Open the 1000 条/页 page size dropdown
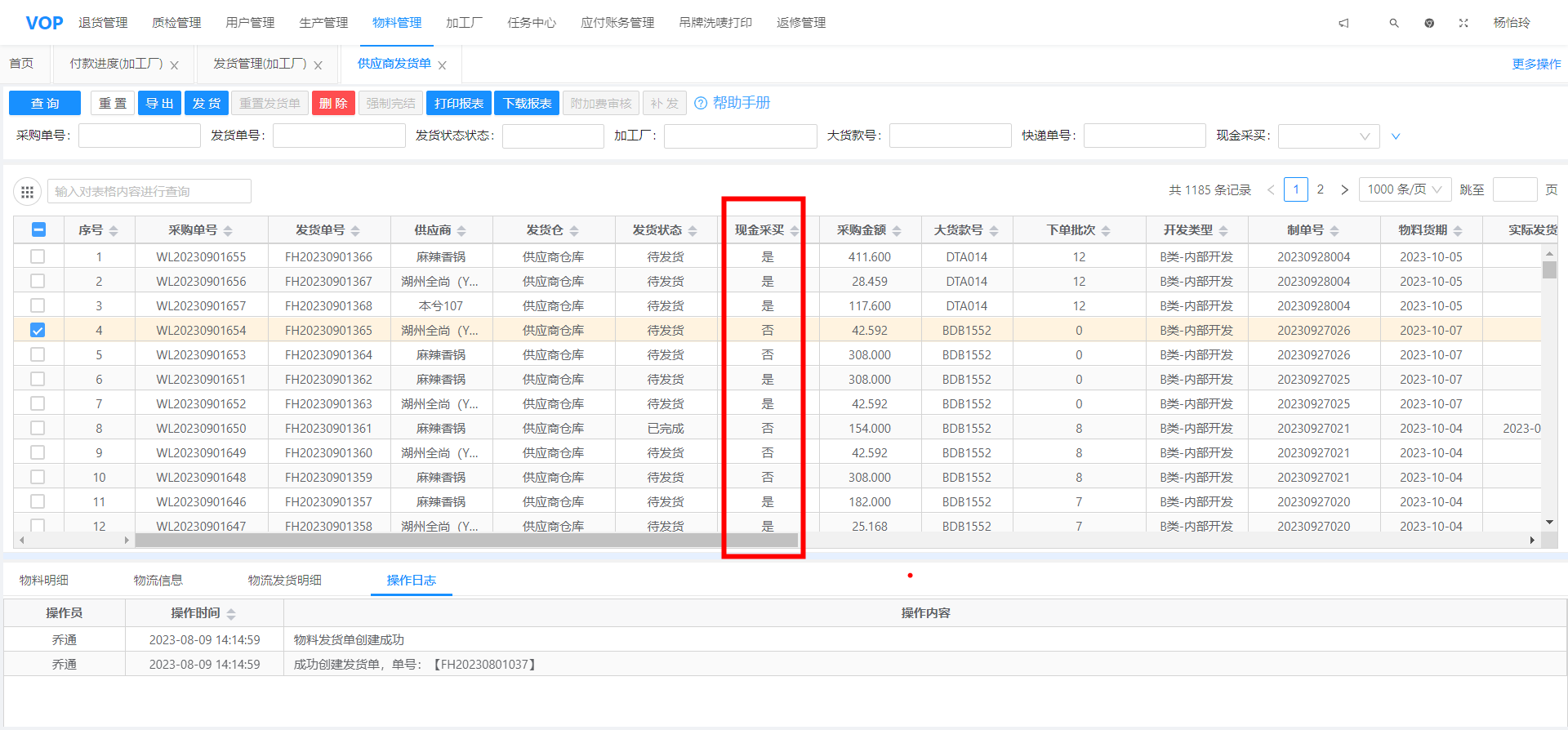 click(x=1405, y=190)
